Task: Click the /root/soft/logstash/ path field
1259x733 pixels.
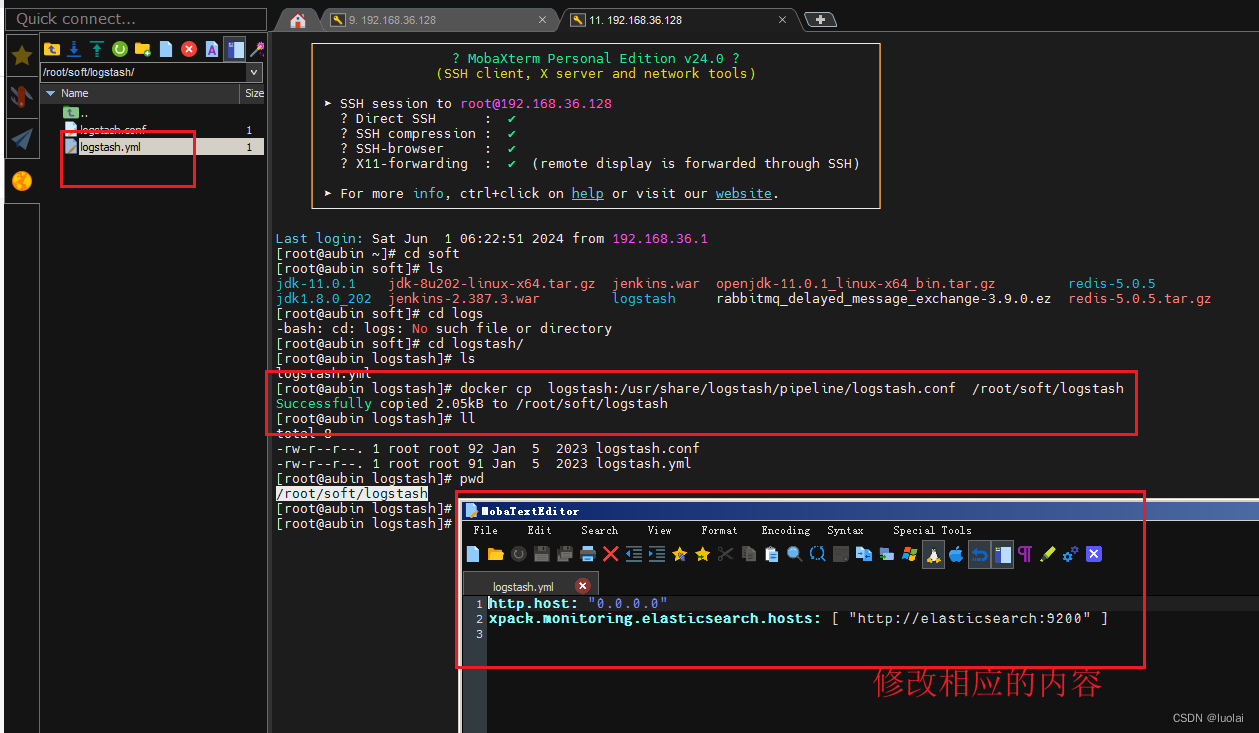Action: [143, 72]
